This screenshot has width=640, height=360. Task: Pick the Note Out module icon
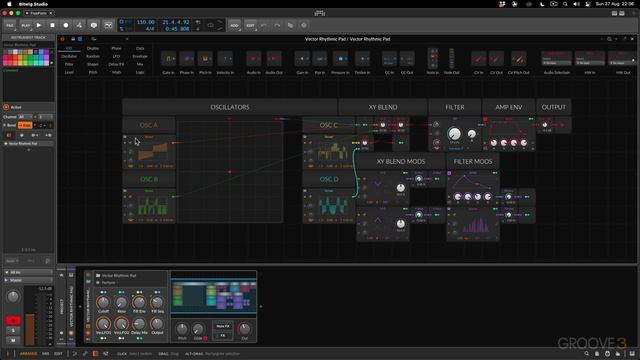[x=451, y=58]
